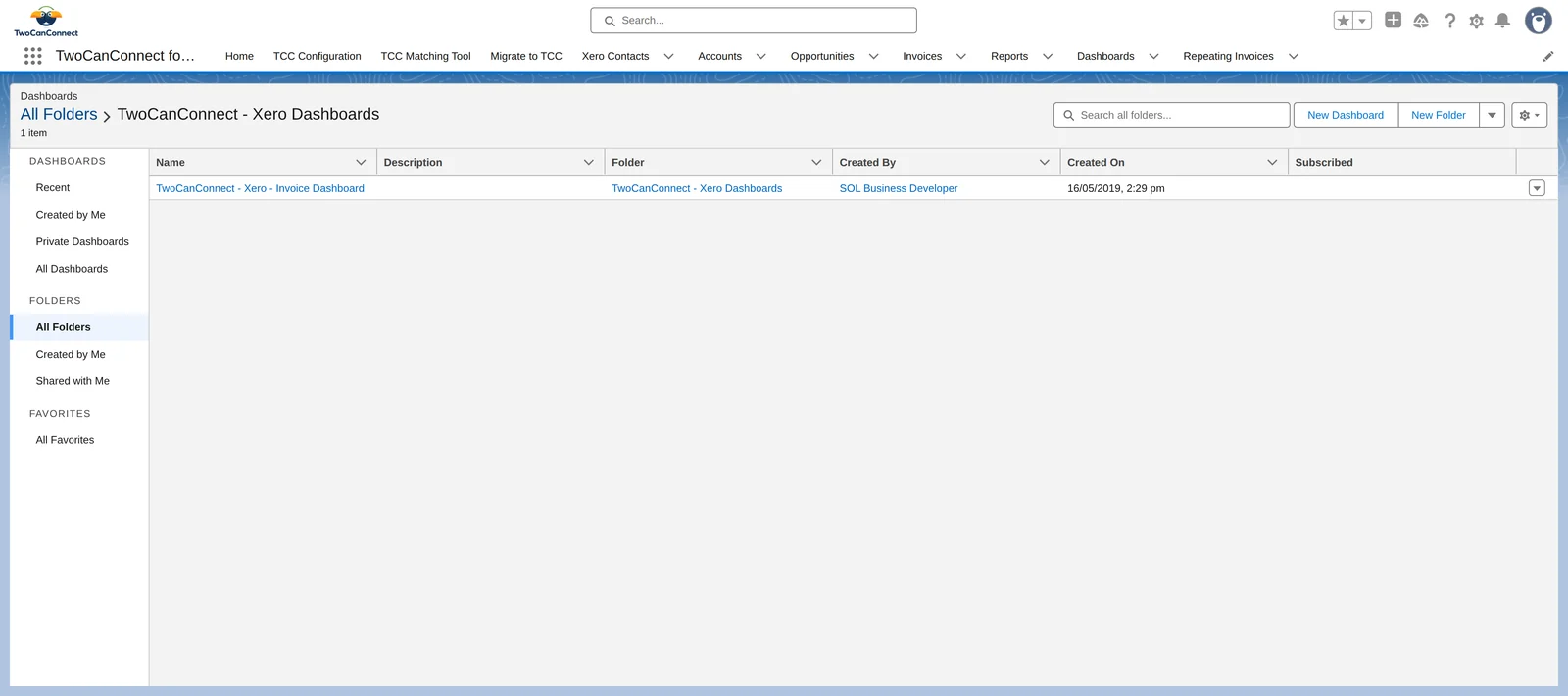Open the TCC Configuration tab
The image size is (1568, 696).
318,56
